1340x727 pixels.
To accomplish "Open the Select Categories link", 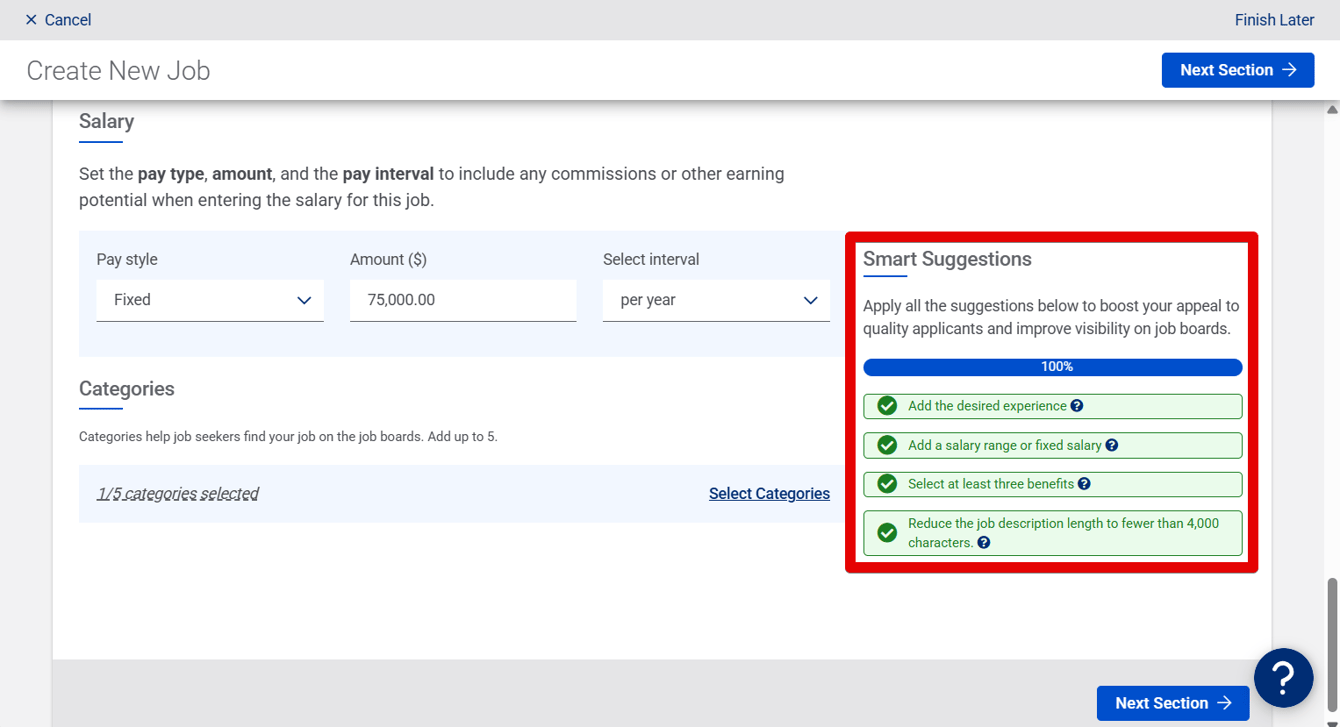I will (x=769, y=493).
